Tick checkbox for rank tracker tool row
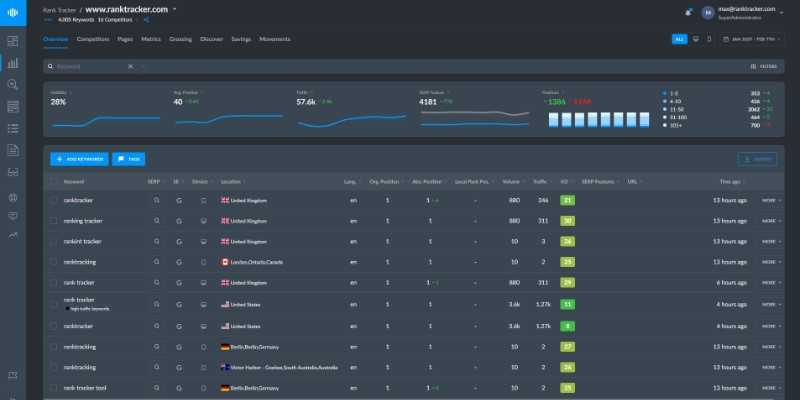This screenshot has height=400, width=800. [x=54, y=388]
